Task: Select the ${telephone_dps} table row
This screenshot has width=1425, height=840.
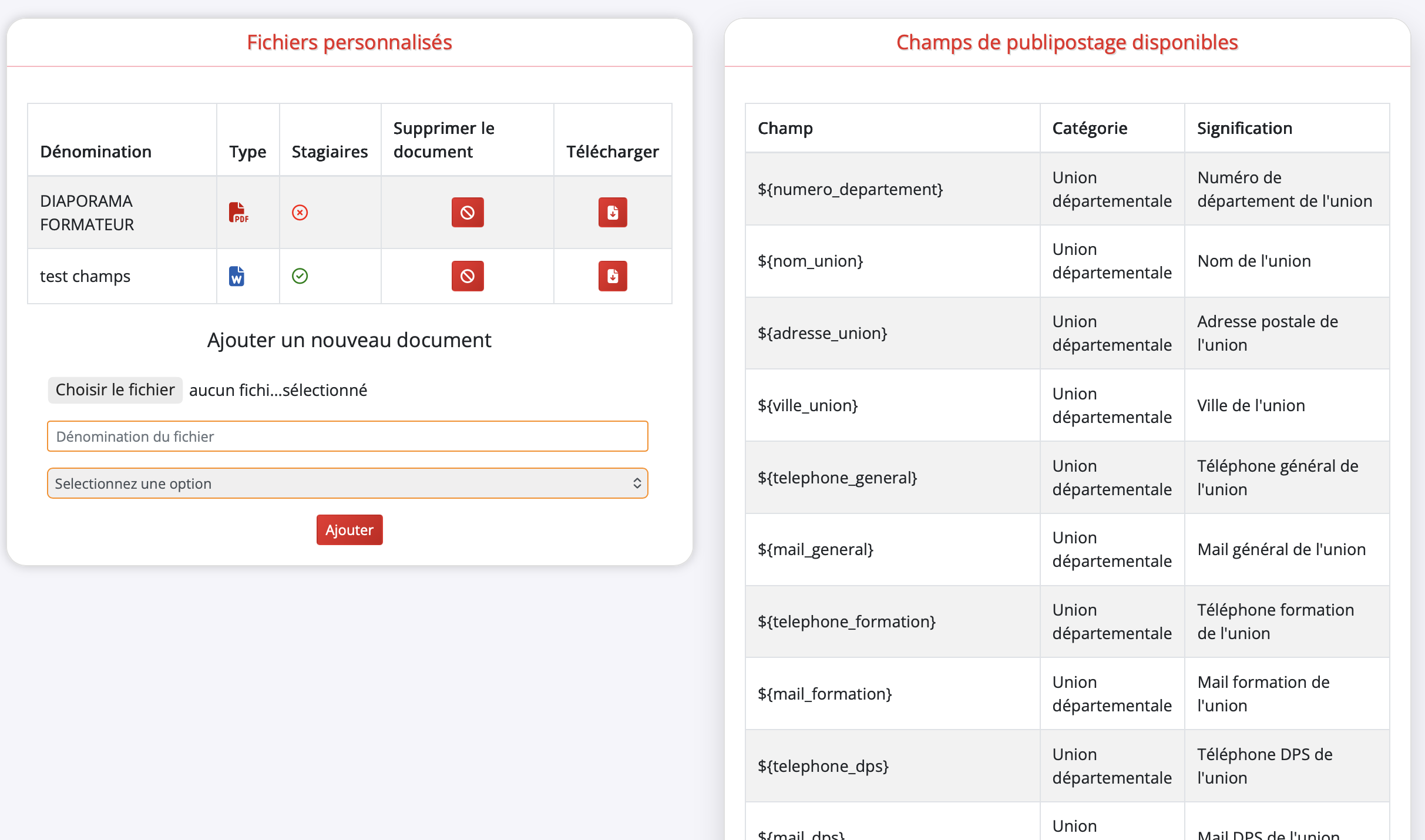Action: tap(892, 766)
